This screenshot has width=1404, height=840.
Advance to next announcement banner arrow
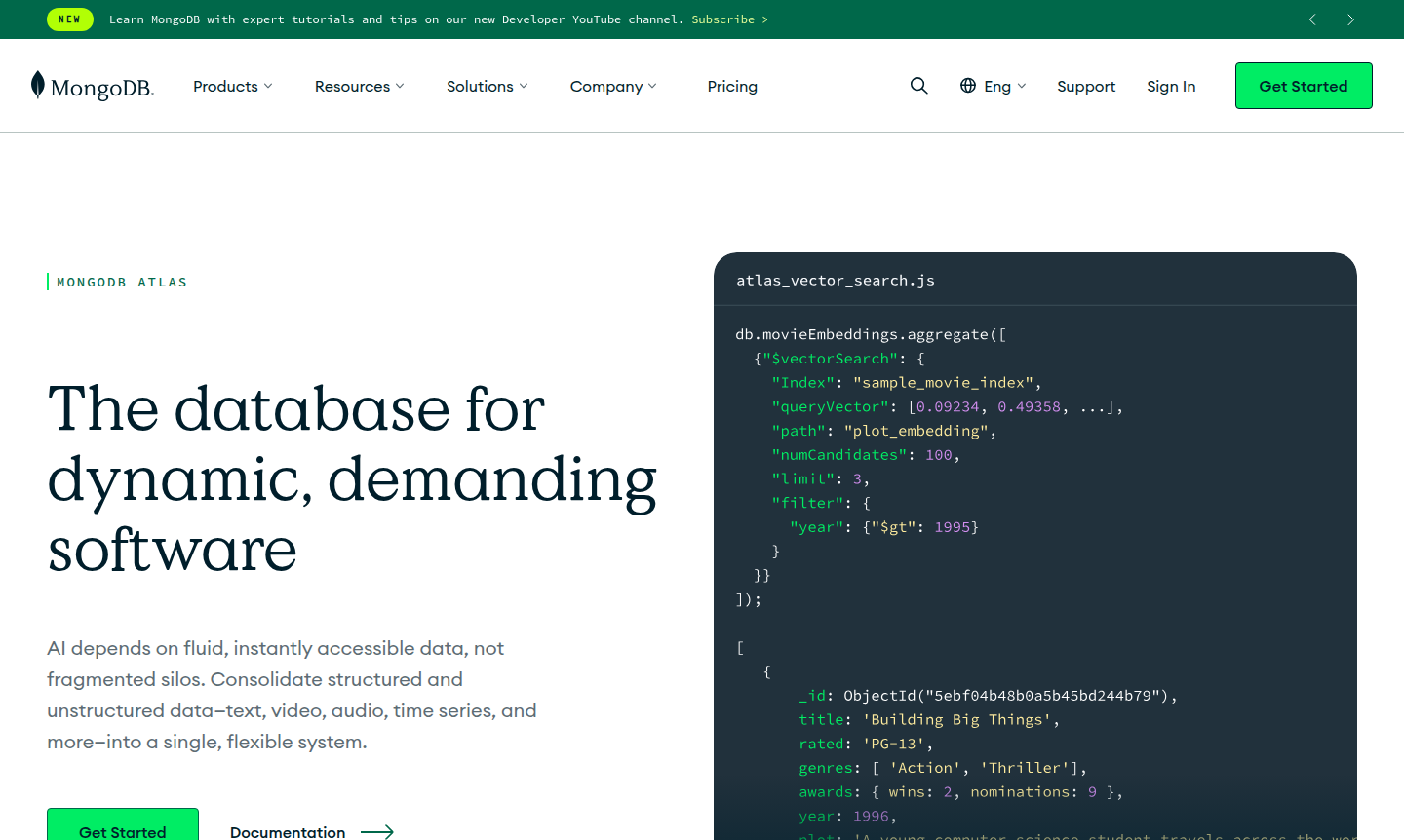click(1350, 19)
